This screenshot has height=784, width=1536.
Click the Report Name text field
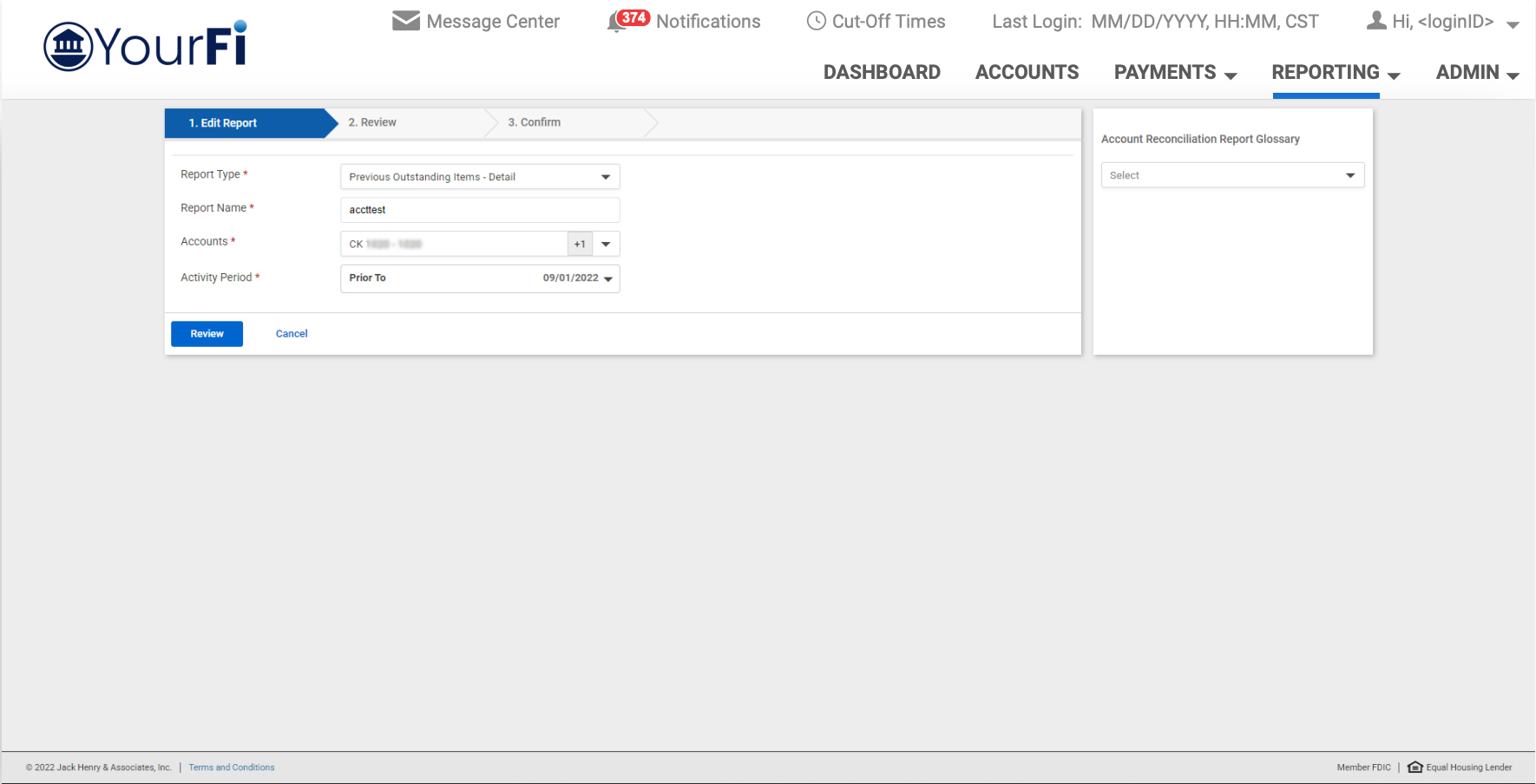click(480, 210)
